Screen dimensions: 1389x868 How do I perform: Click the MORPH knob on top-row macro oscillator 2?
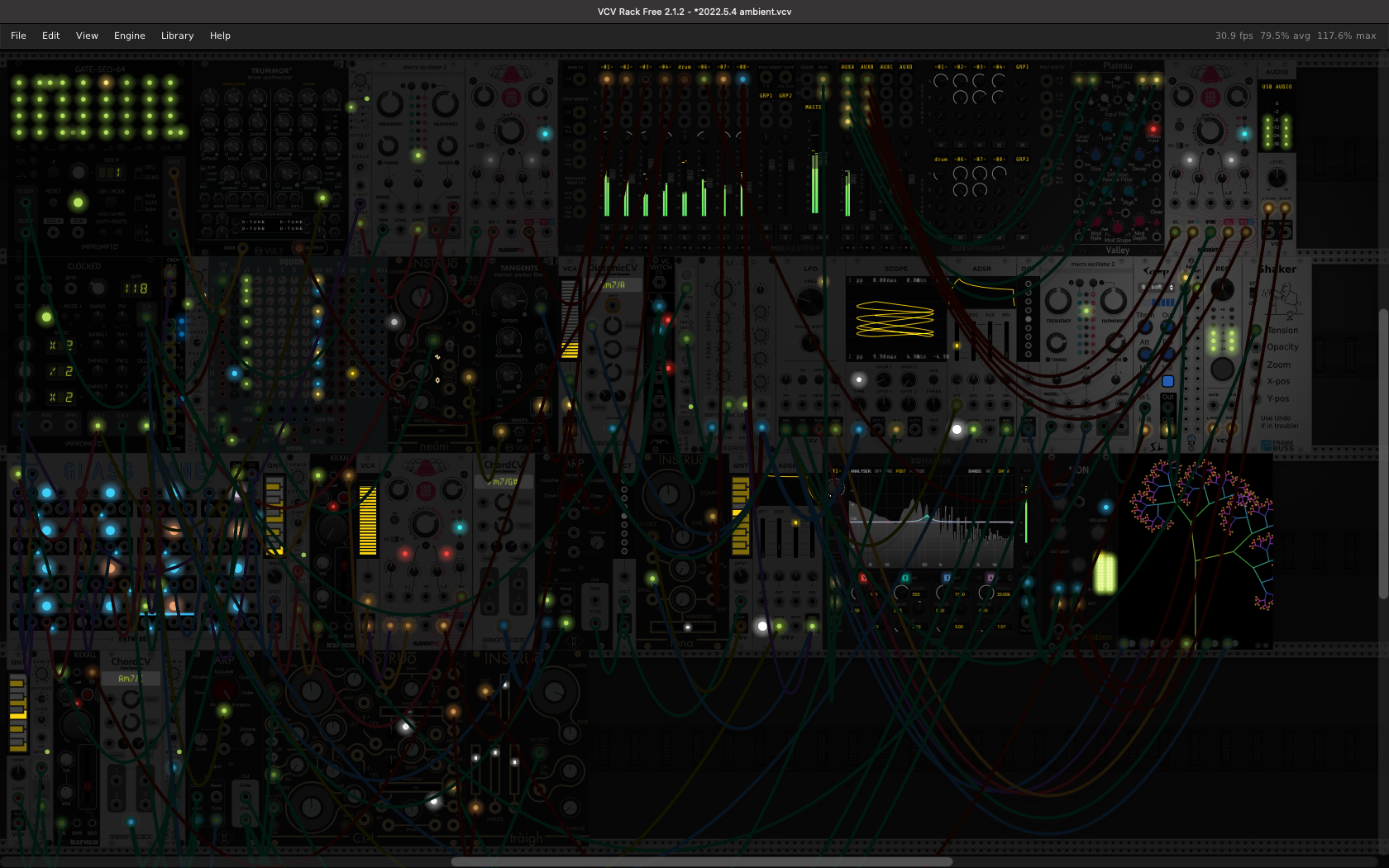click(447, 146)
